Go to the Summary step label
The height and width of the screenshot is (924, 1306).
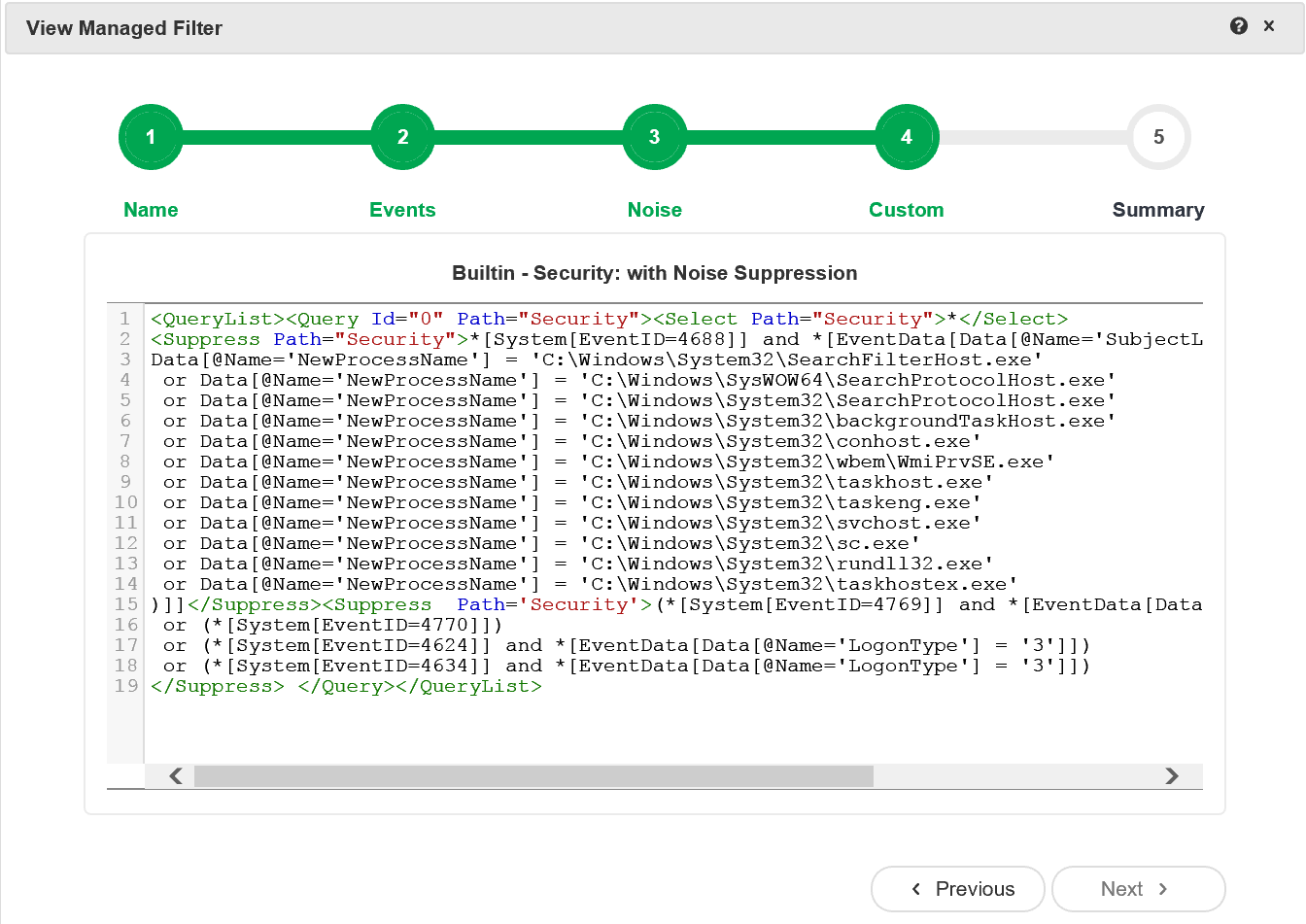(1157, 210)
